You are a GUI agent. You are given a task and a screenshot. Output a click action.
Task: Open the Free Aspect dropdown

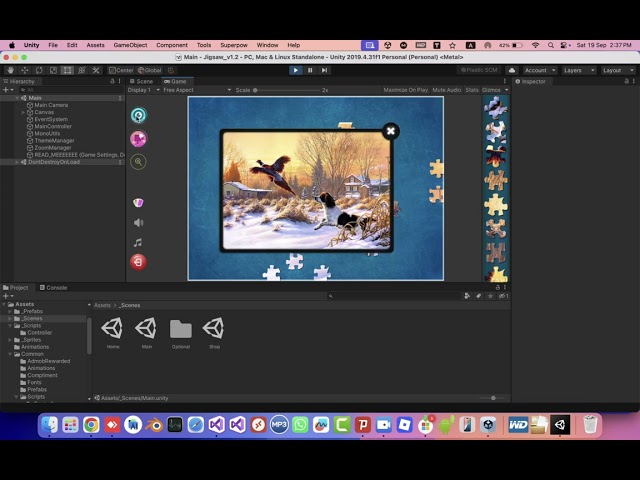197,90
